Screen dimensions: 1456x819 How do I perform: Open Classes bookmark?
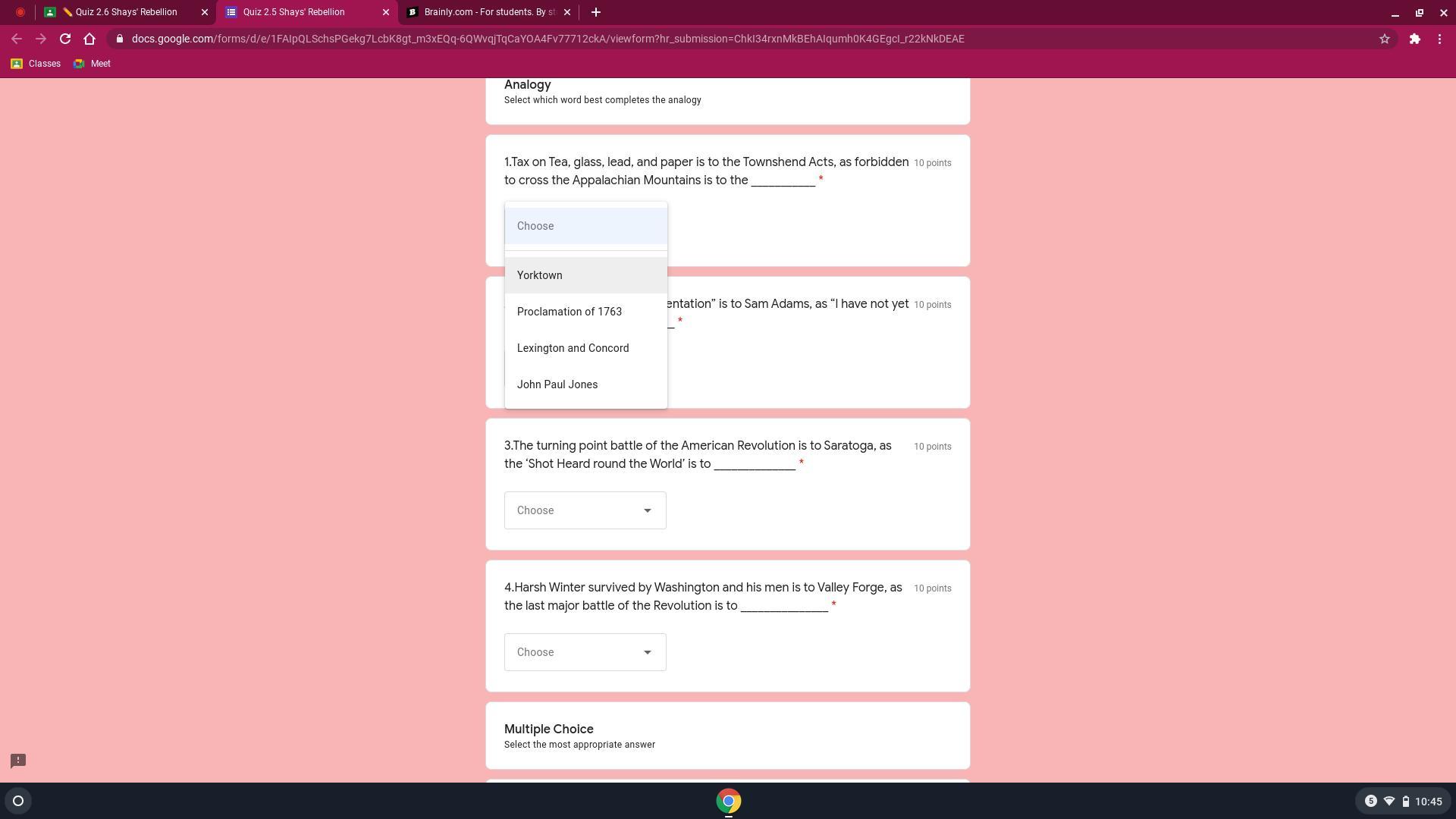pyautogui.click(x=36, y=64)
